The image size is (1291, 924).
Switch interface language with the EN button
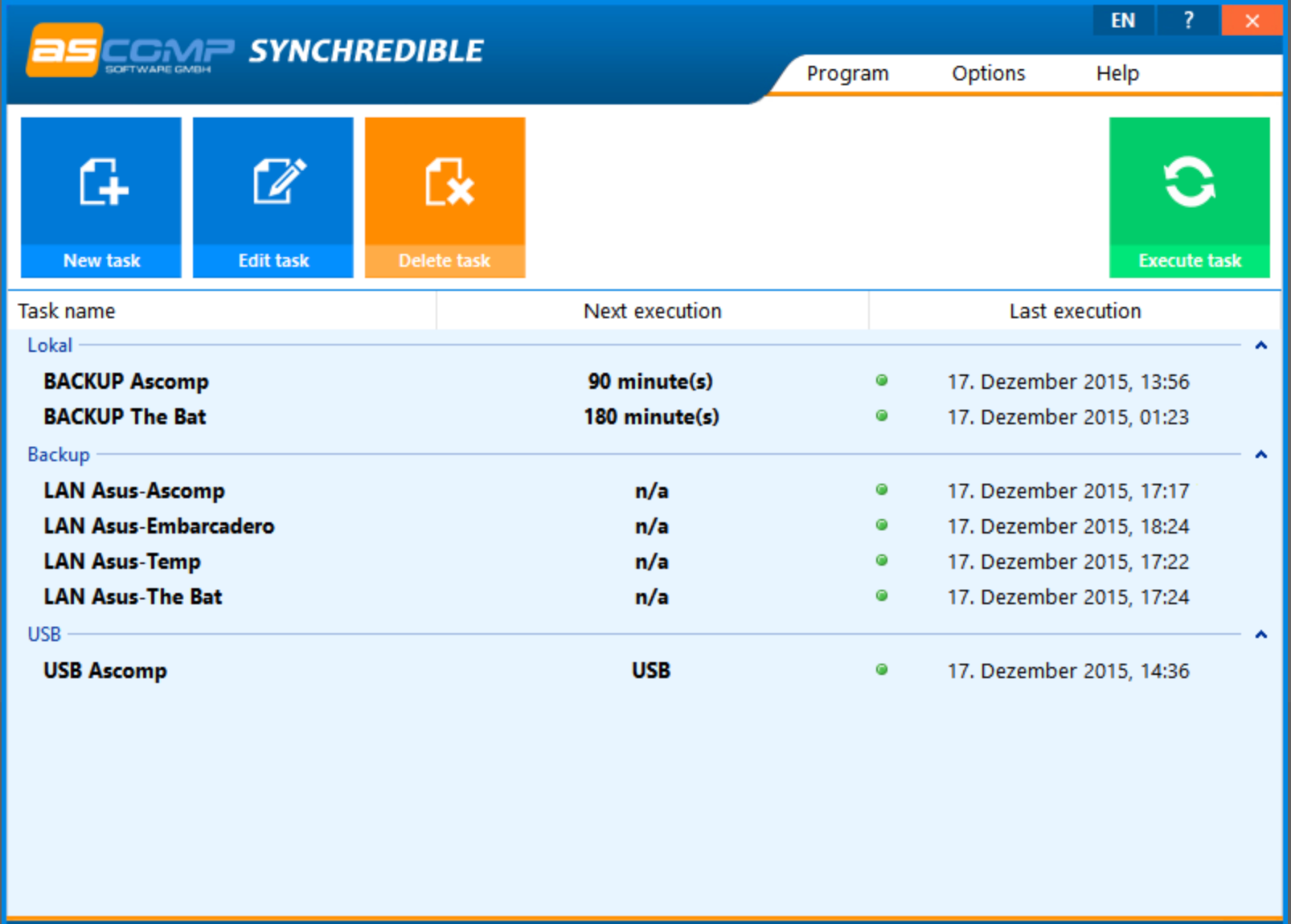pos(1123,20)
